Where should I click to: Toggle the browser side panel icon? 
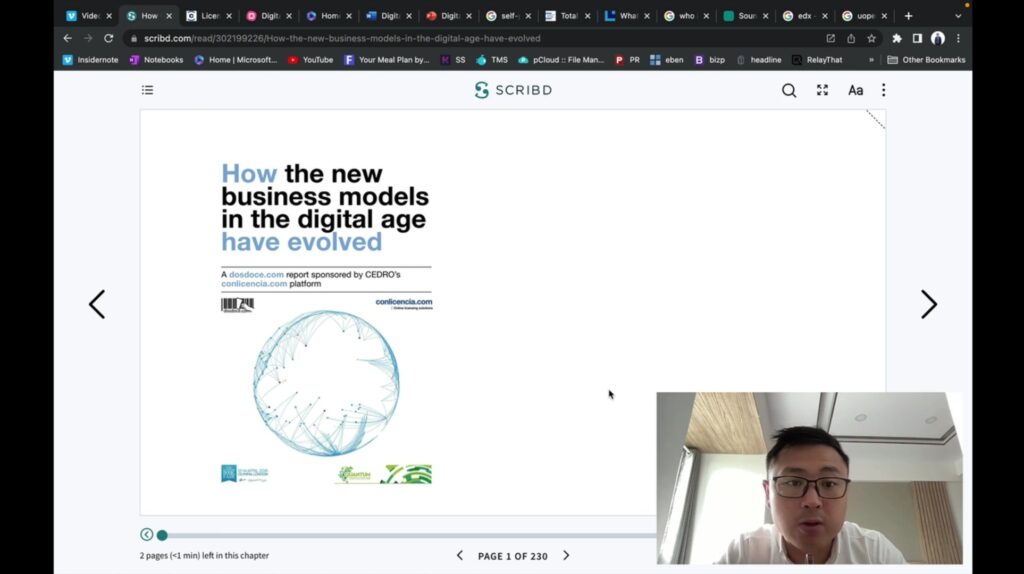[917, 39]
